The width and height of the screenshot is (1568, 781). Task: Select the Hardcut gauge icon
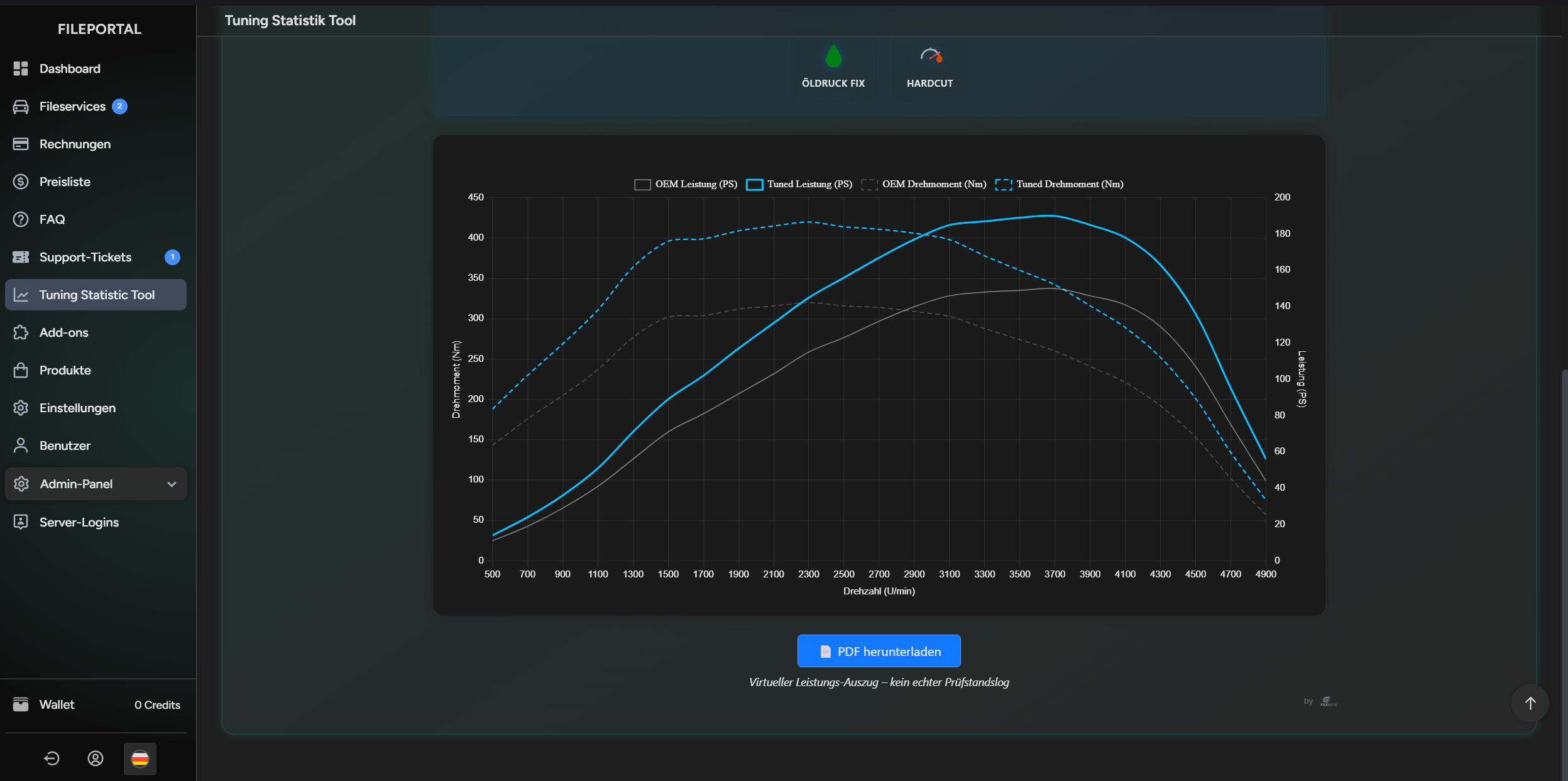tap(929, 57)
